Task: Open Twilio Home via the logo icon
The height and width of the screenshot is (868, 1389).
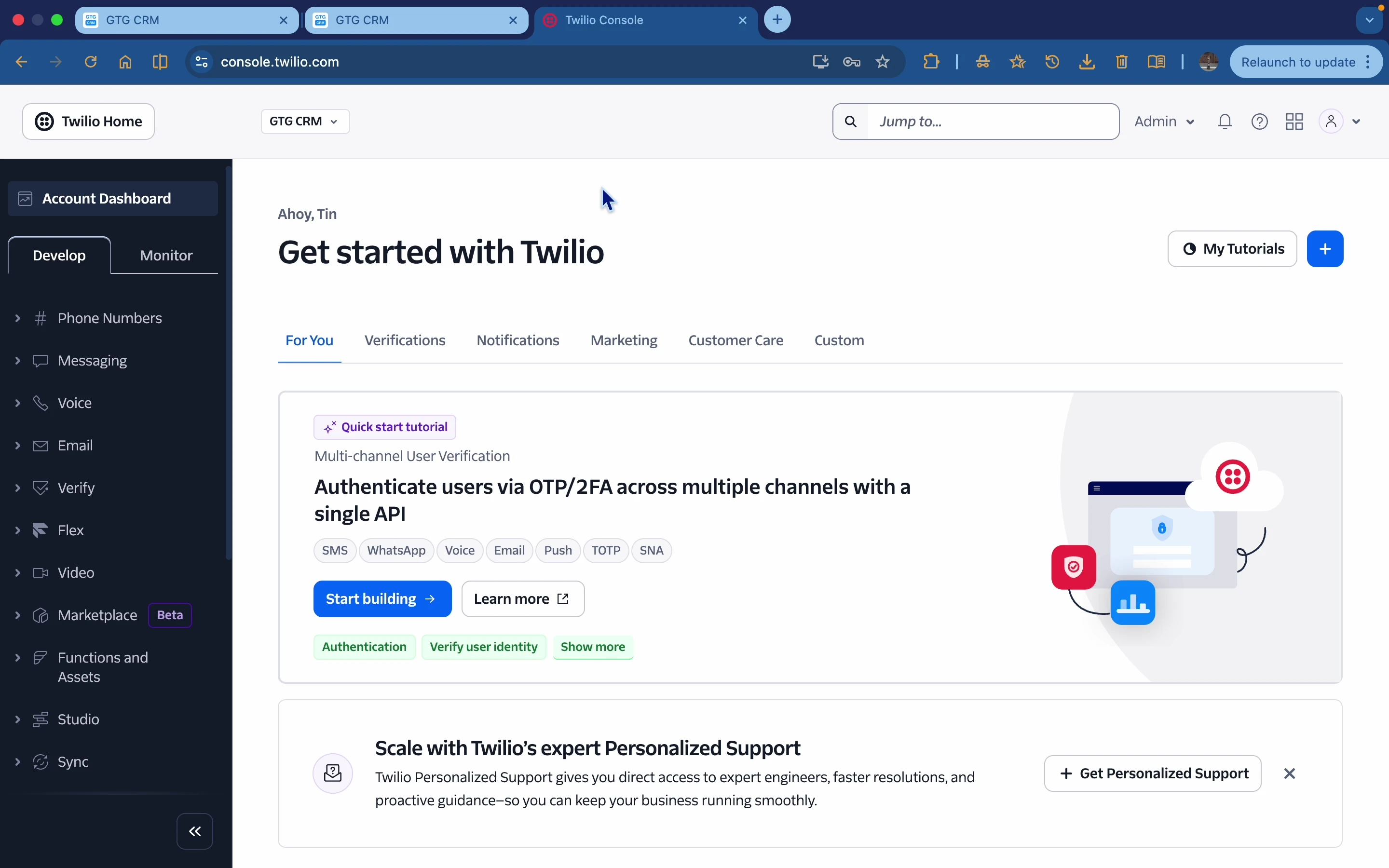Action: pyautogui.click(x=43, y=121)
